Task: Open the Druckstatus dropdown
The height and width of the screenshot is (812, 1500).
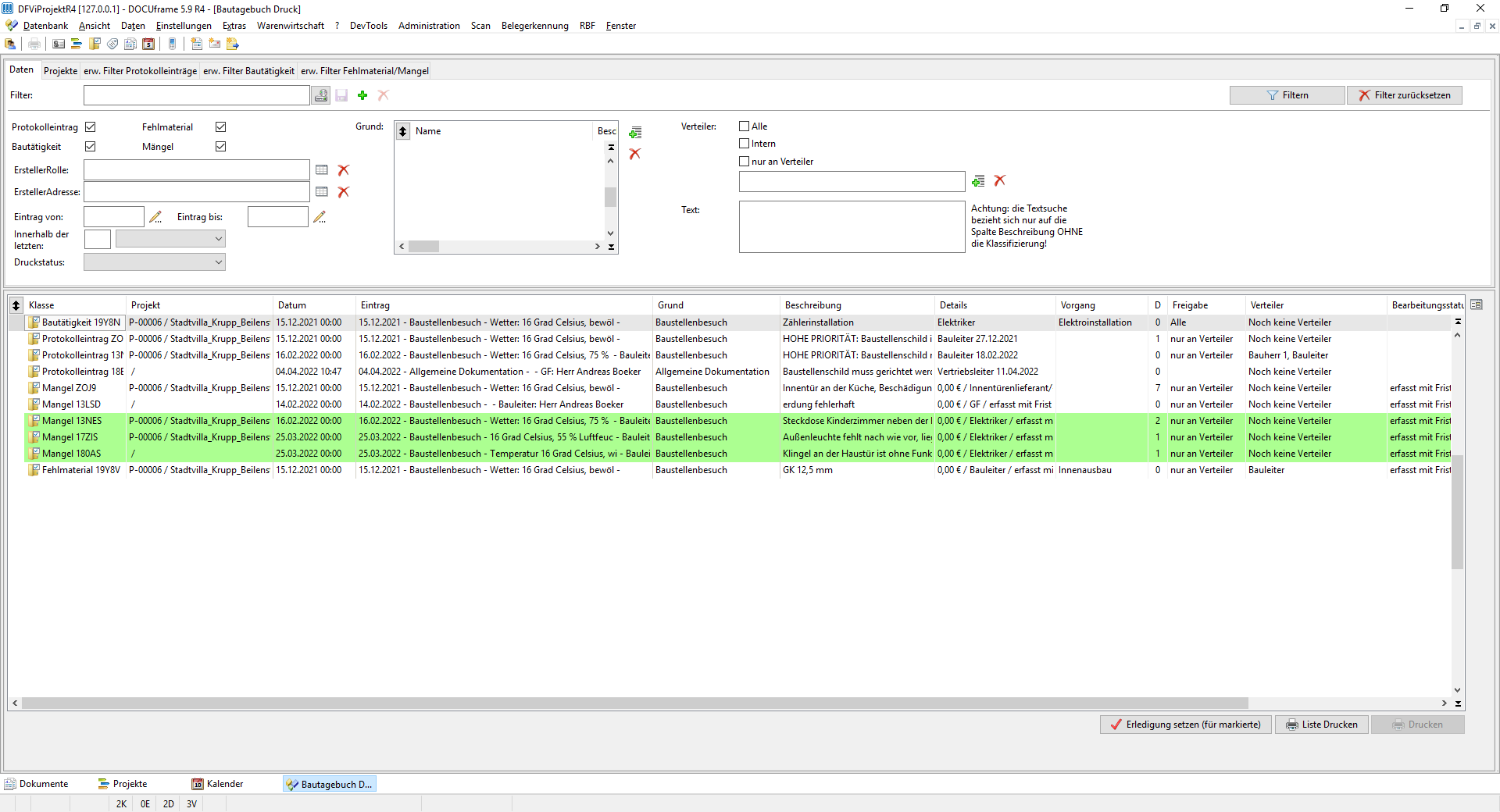Action: (155, 262)
